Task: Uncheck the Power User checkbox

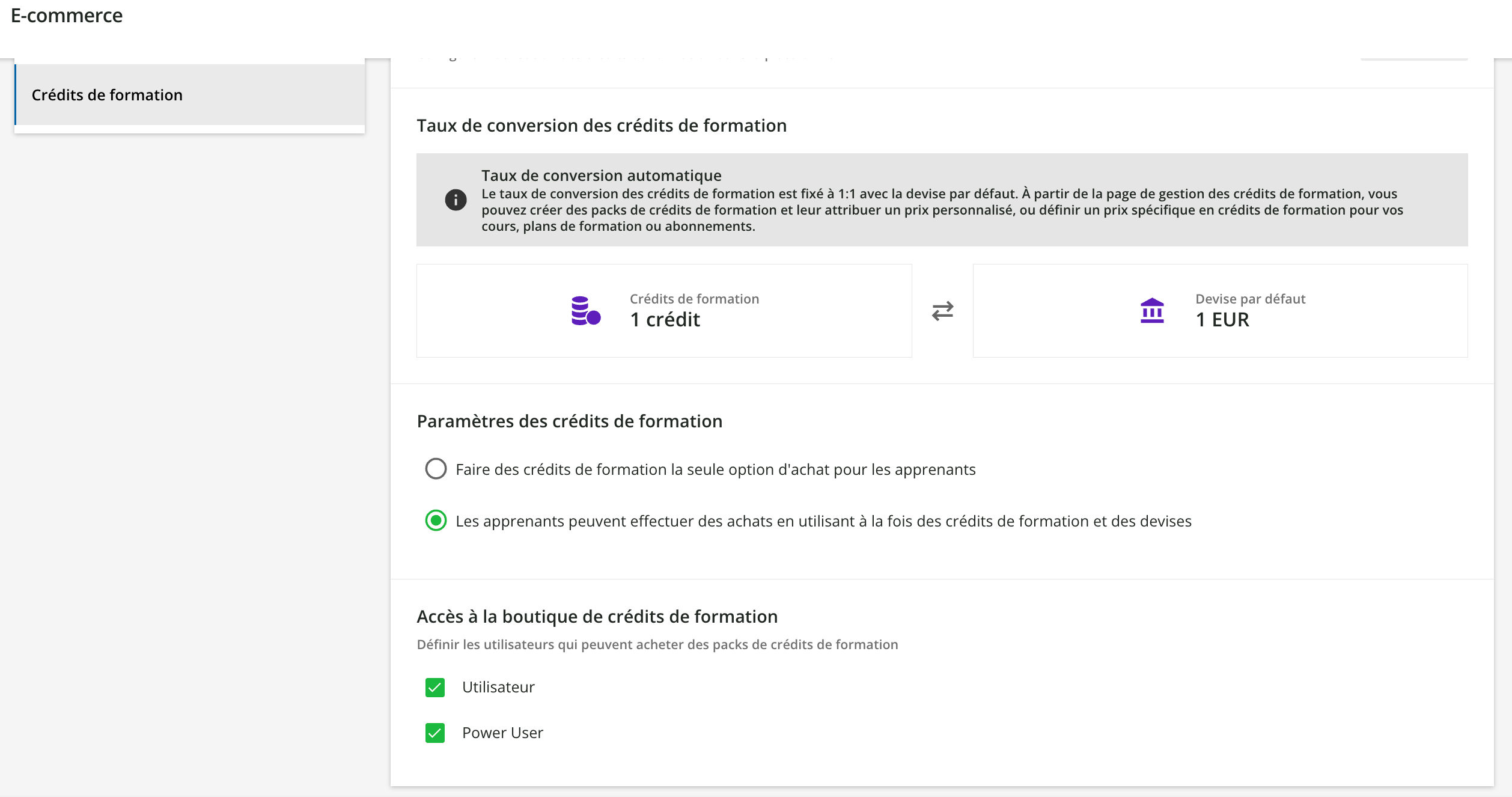Action: tap(435, 733)
